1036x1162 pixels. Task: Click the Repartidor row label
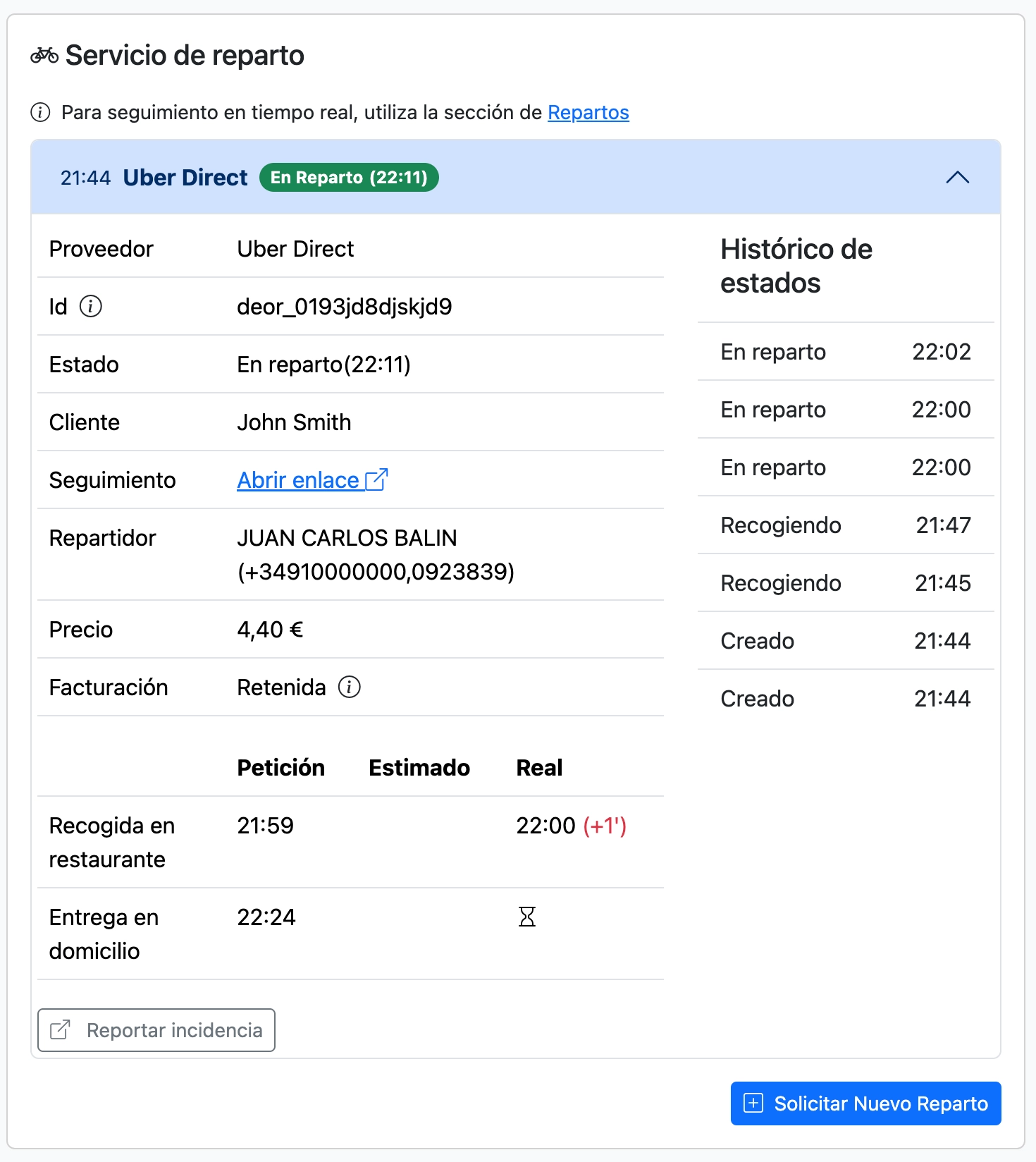[102, 538]
